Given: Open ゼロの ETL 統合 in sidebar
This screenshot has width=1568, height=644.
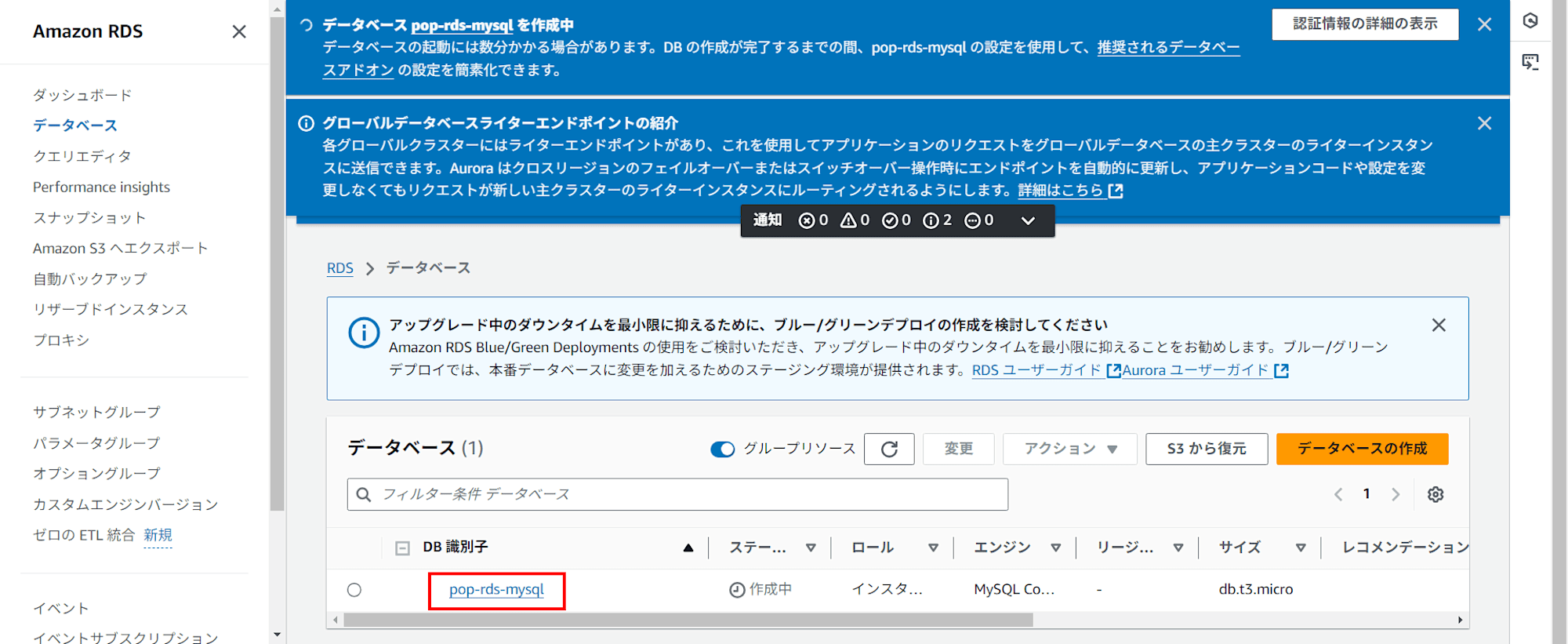Looking at the screenshot, I should [84, 535].
